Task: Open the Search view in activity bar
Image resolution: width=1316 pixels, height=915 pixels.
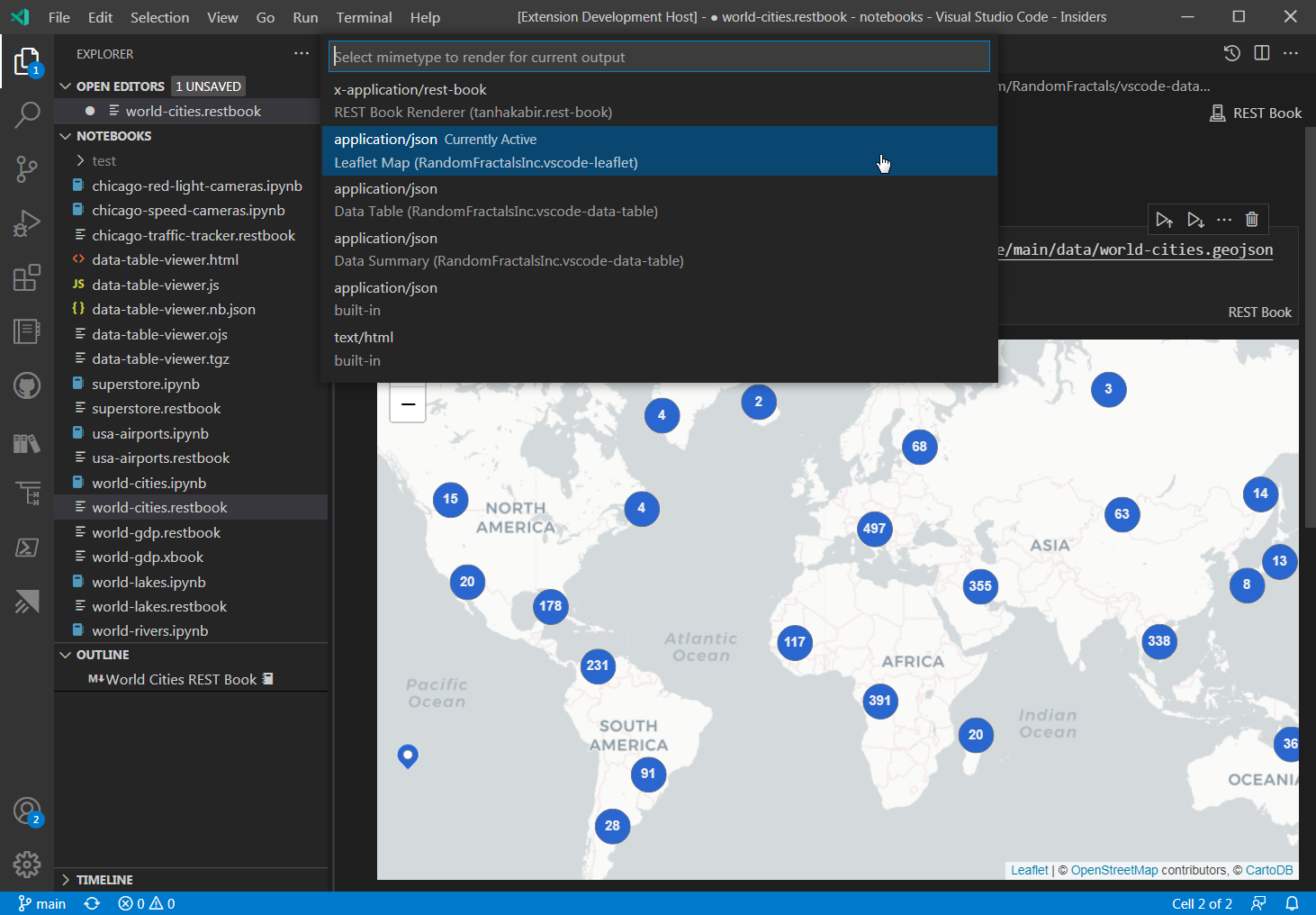Action: [27, 114]
